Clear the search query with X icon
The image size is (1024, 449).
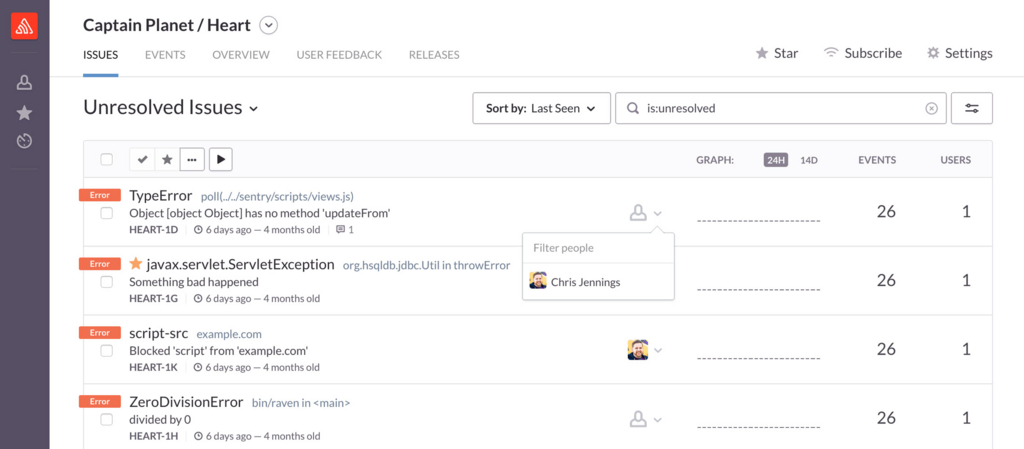pos(931,108)
